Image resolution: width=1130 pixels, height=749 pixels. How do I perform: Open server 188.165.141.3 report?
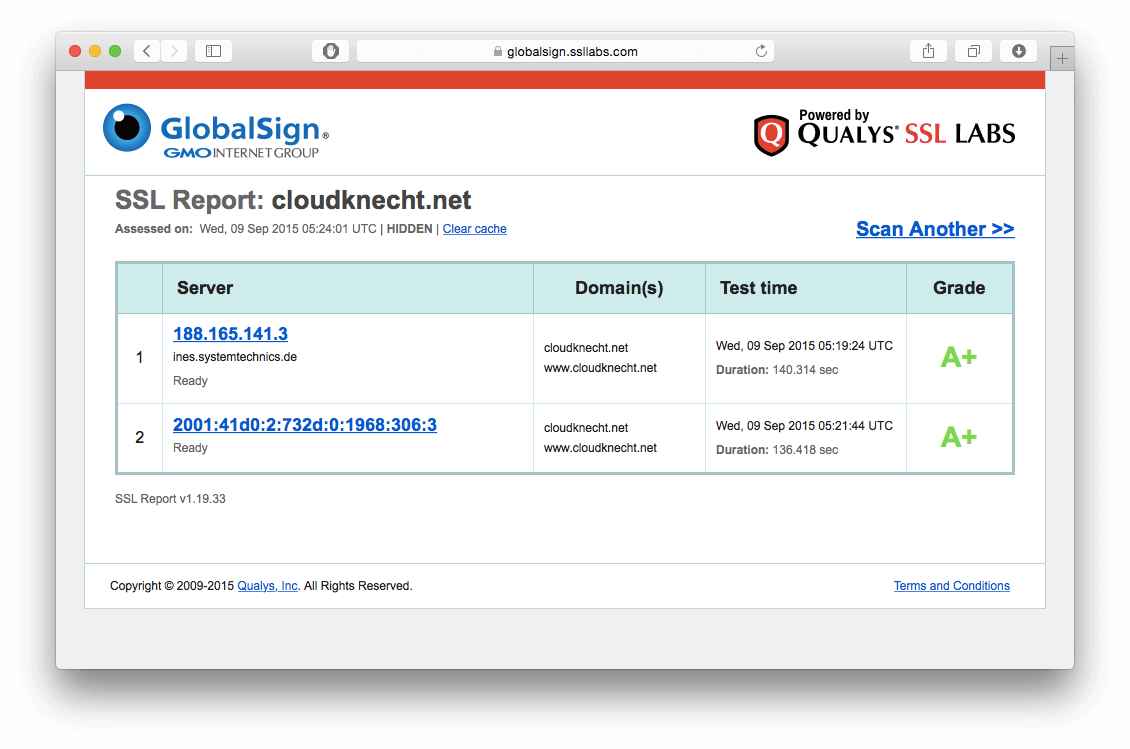click(x=230, y=334)
